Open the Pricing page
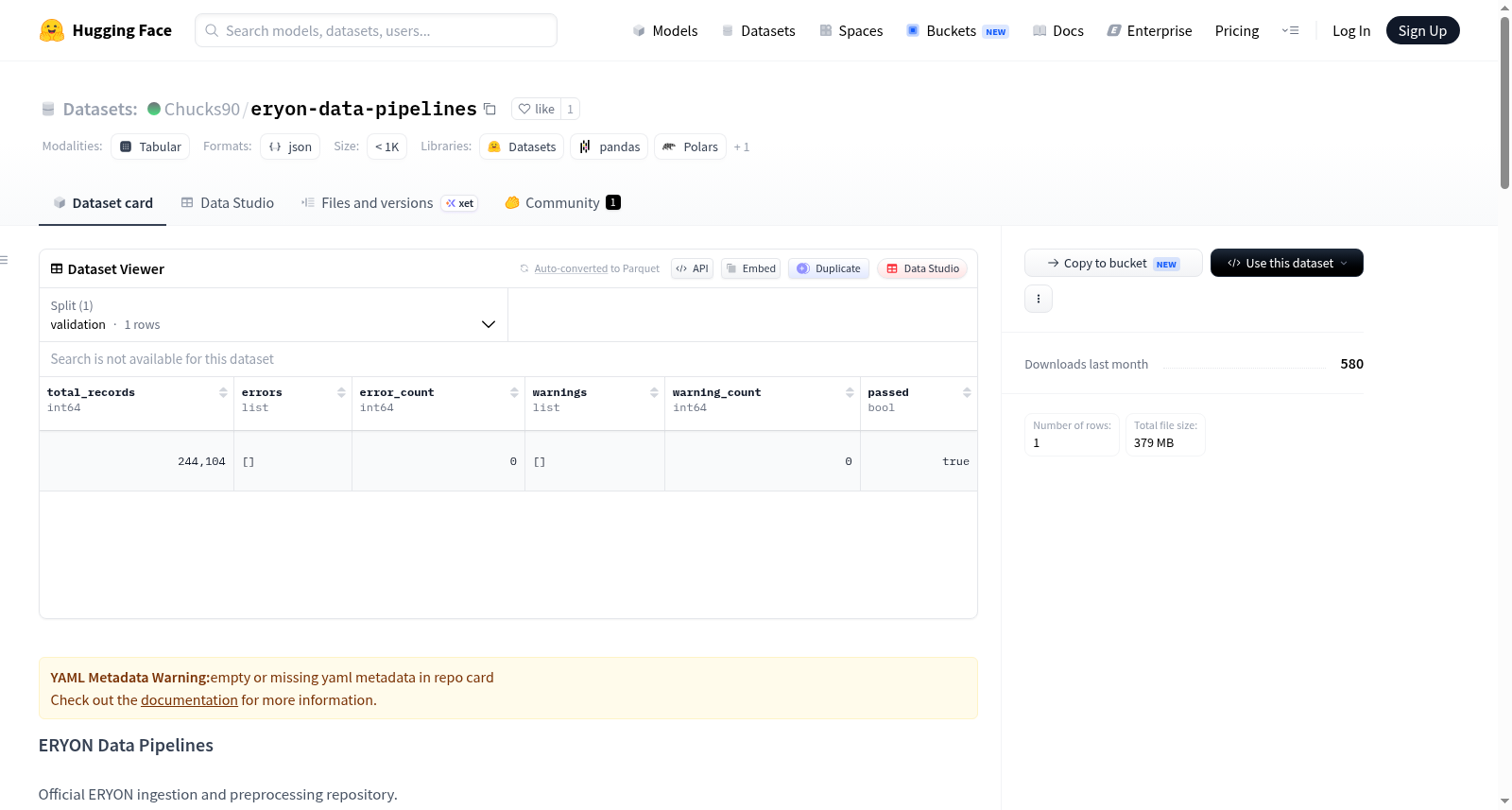Screen dimensions: 1512x810 pyautogui.click(x=1237, y=30)
